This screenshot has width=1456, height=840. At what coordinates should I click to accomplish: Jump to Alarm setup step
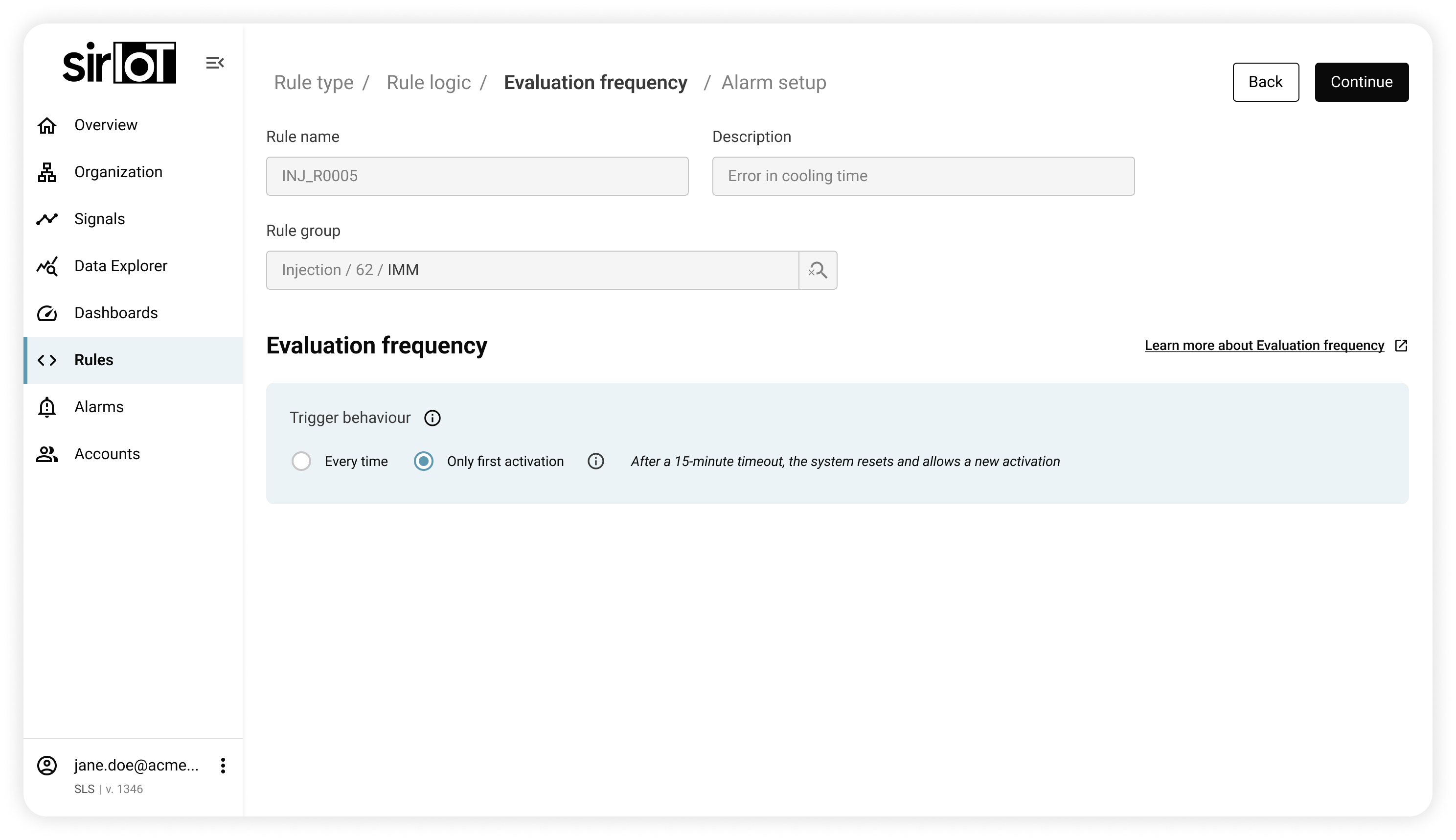click(773, 83)
